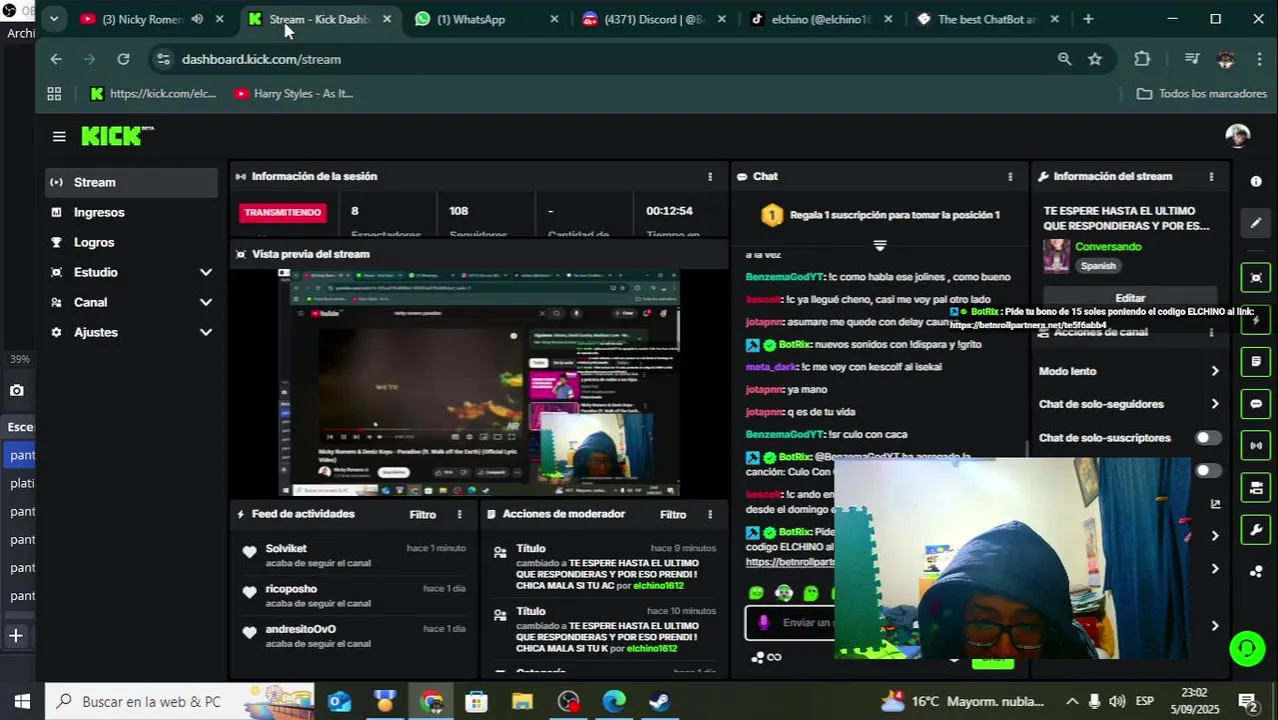Toggle the switch below Chat de solo-suscriptores
1278x720 pixels.
click(1208, 471)
